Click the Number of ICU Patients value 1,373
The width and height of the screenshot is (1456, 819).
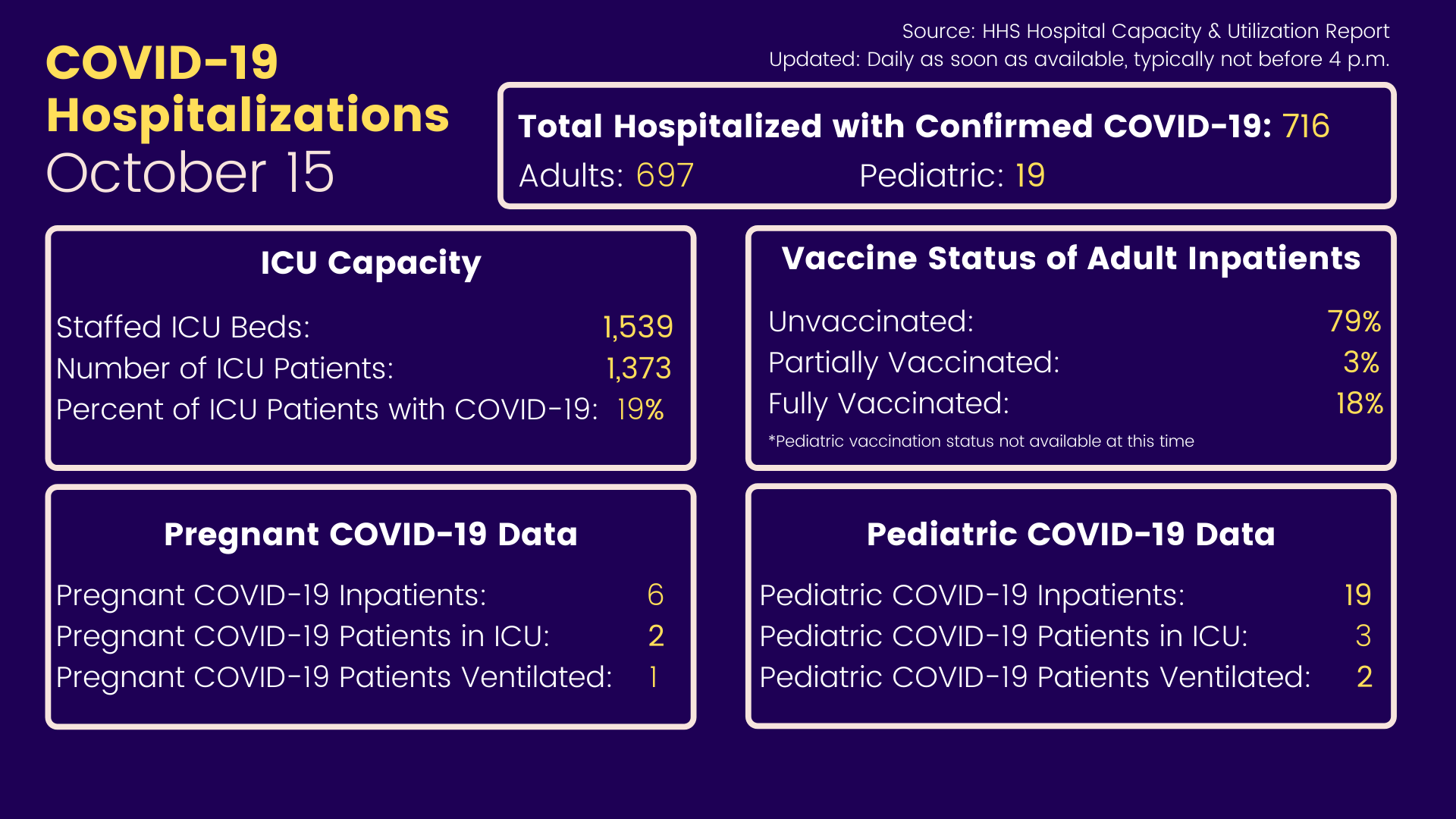639,369
